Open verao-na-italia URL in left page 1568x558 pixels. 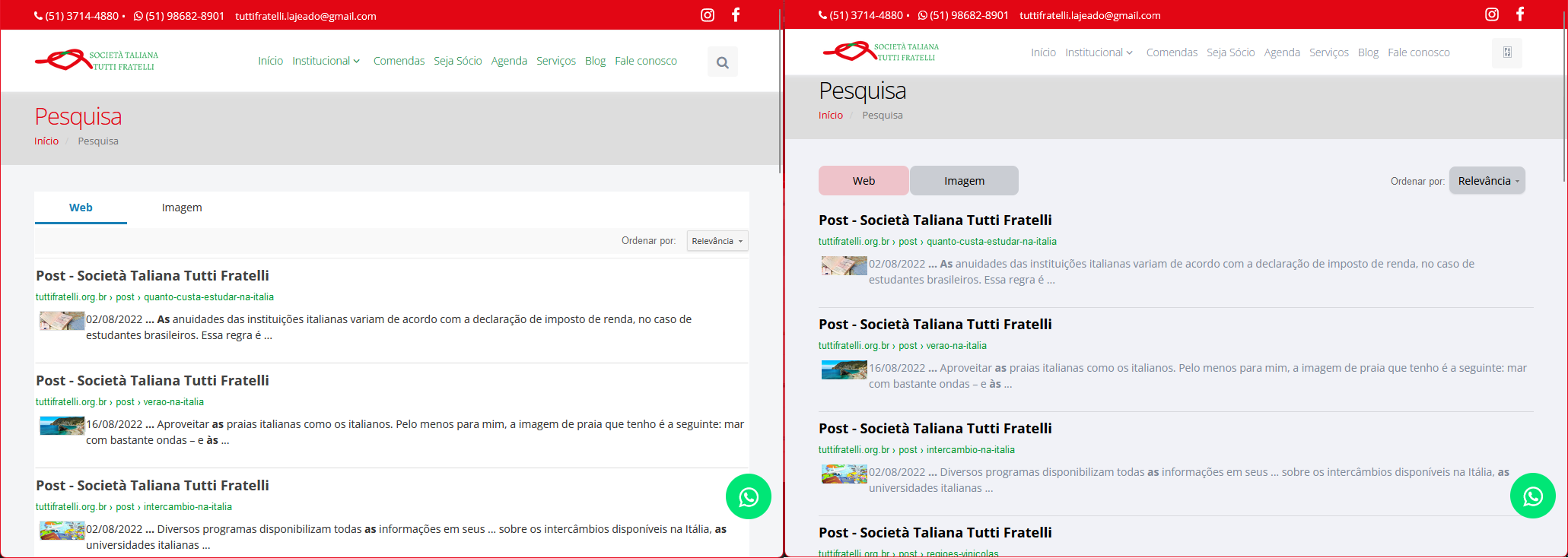[119, 402]
